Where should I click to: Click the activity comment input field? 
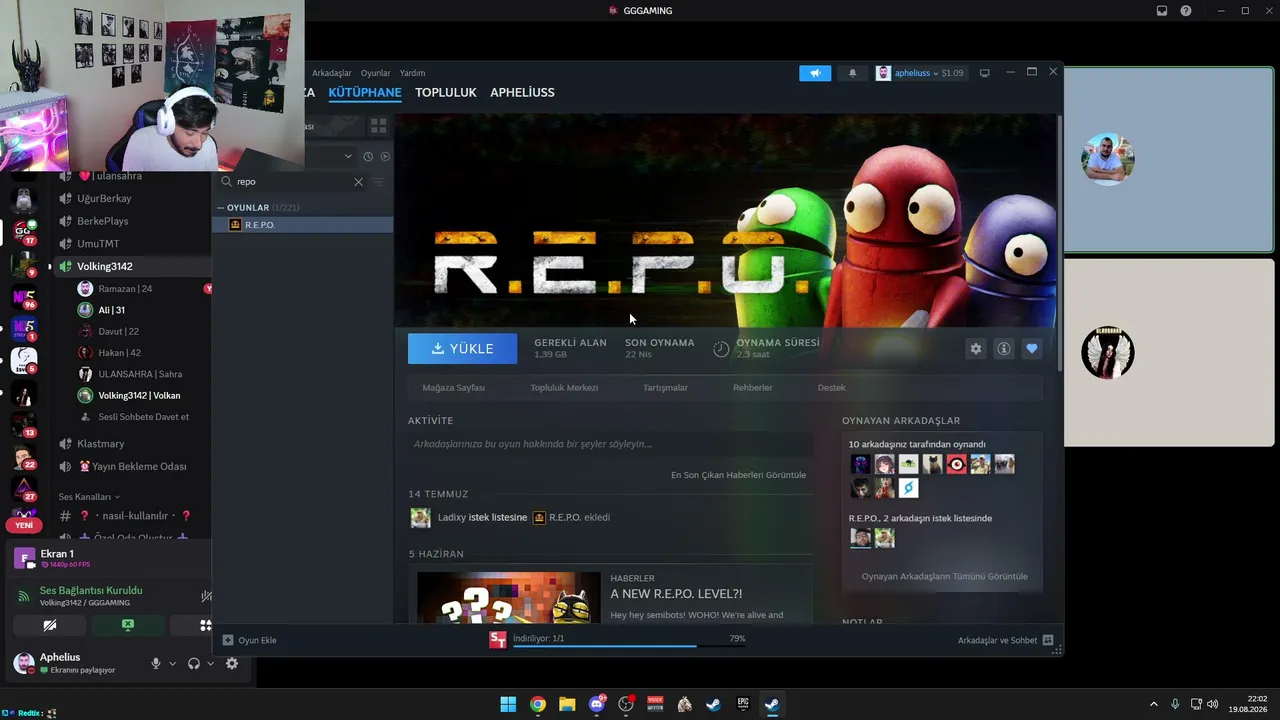point(610,444)
